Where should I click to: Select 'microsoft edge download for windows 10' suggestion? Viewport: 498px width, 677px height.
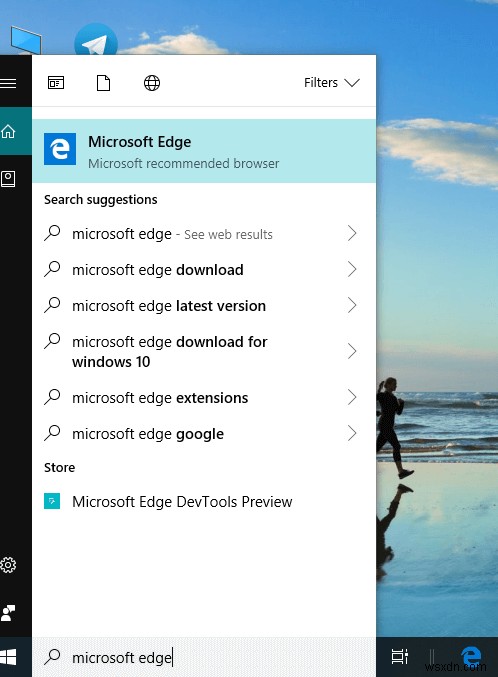coord(204,351)
